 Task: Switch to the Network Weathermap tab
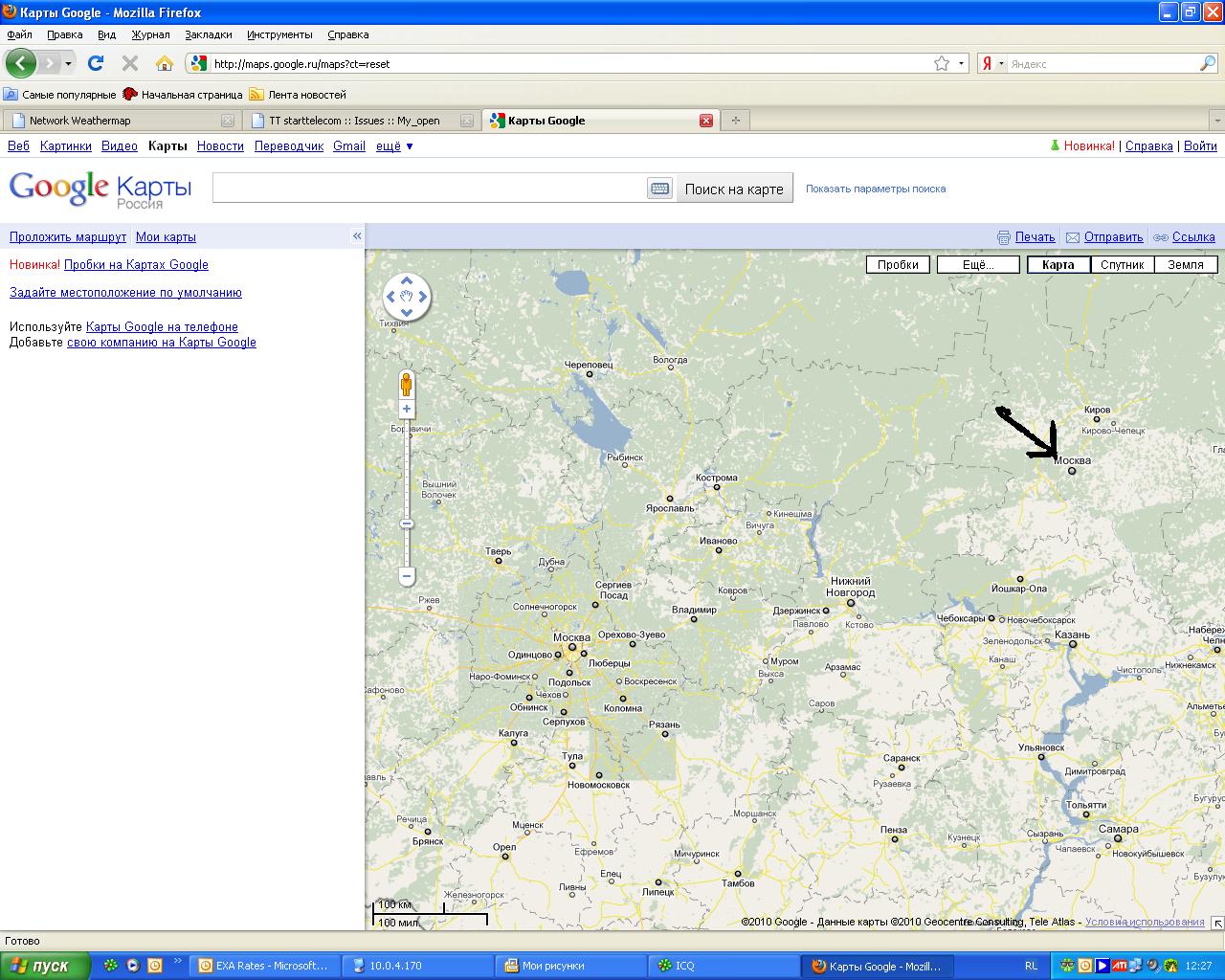coord(120,121)
